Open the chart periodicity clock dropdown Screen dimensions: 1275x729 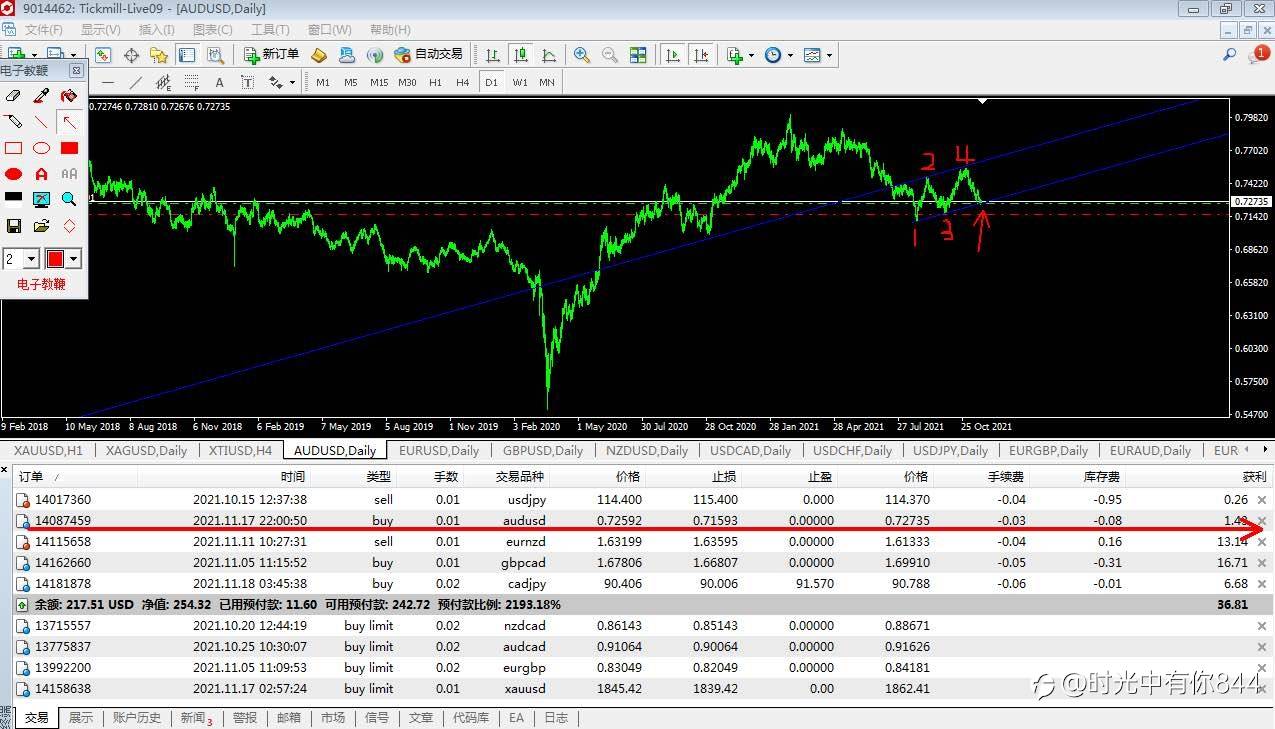coord(778,55)
